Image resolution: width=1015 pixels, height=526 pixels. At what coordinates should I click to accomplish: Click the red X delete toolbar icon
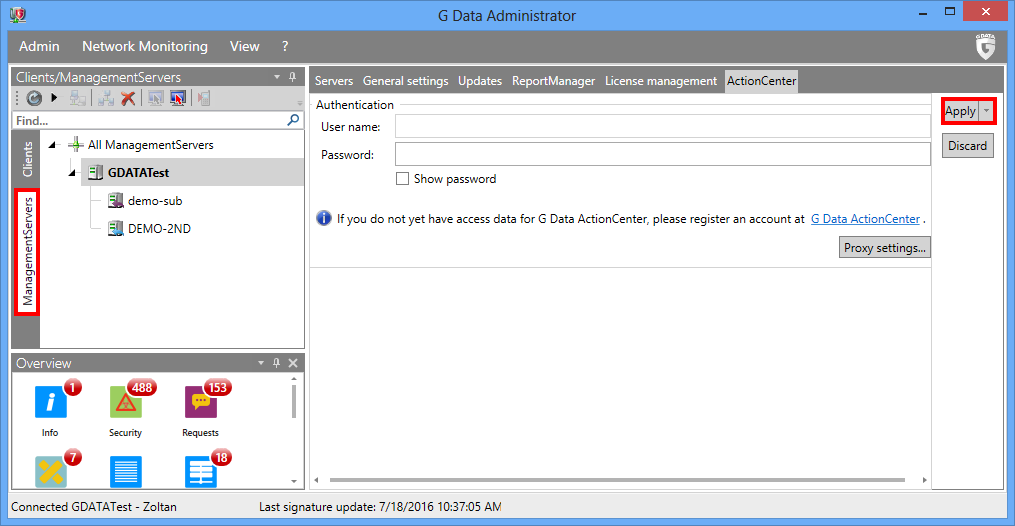(128, 98)
